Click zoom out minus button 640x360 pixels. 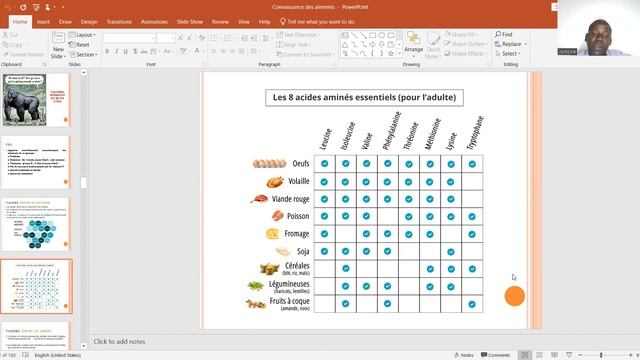tap(580, 355)
